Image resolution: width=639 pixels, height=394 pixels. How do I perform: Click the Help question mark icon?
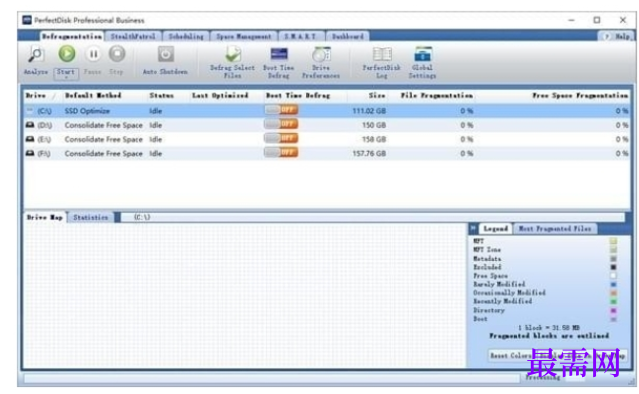click(606, 37)
